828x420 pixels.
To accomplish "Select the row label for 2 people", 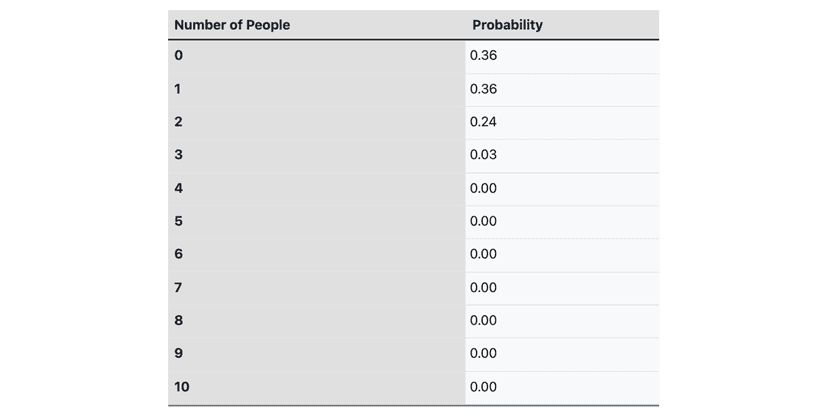I will [x=179, y=122].
